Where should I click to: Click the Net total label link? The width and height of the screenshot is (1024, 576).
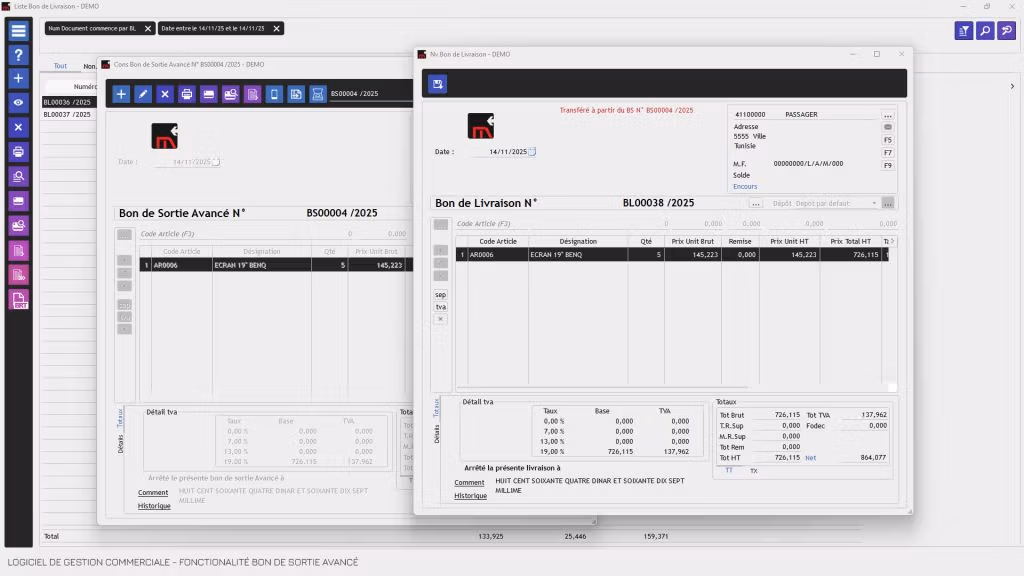click(x=810, y=458)
